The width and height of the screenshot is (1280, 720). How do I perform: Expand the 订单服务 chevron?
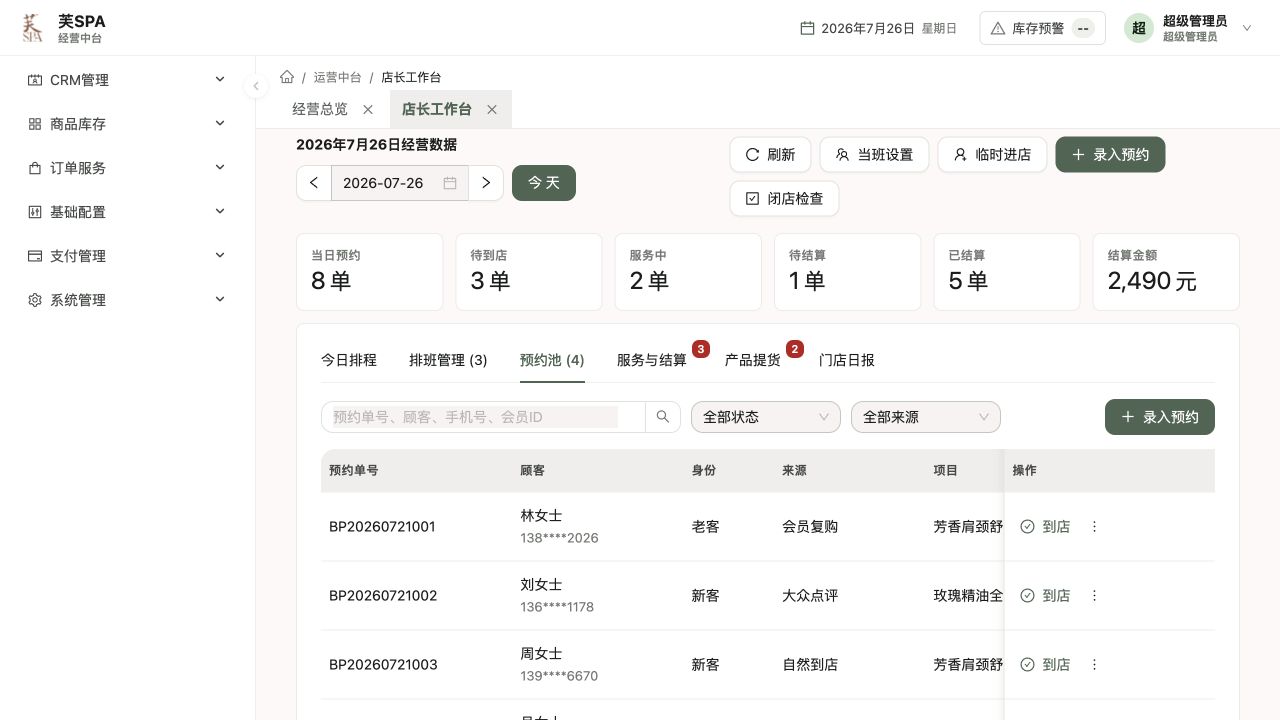220,168
